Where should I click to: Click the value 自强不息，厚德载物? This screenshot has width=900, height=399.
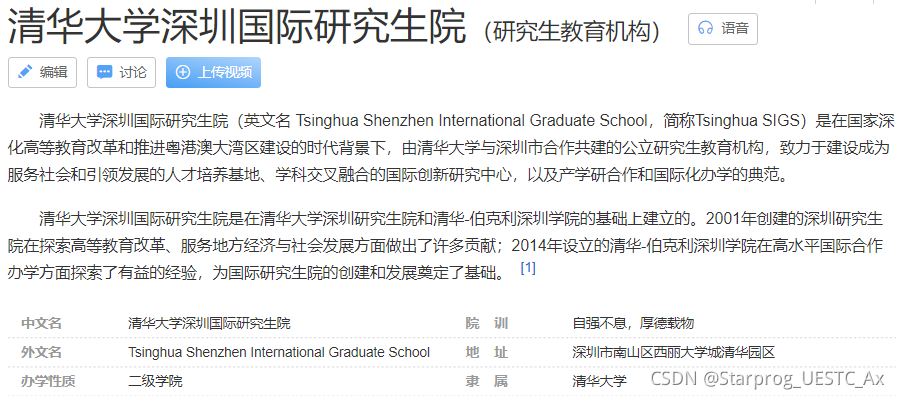coord(633,323)
